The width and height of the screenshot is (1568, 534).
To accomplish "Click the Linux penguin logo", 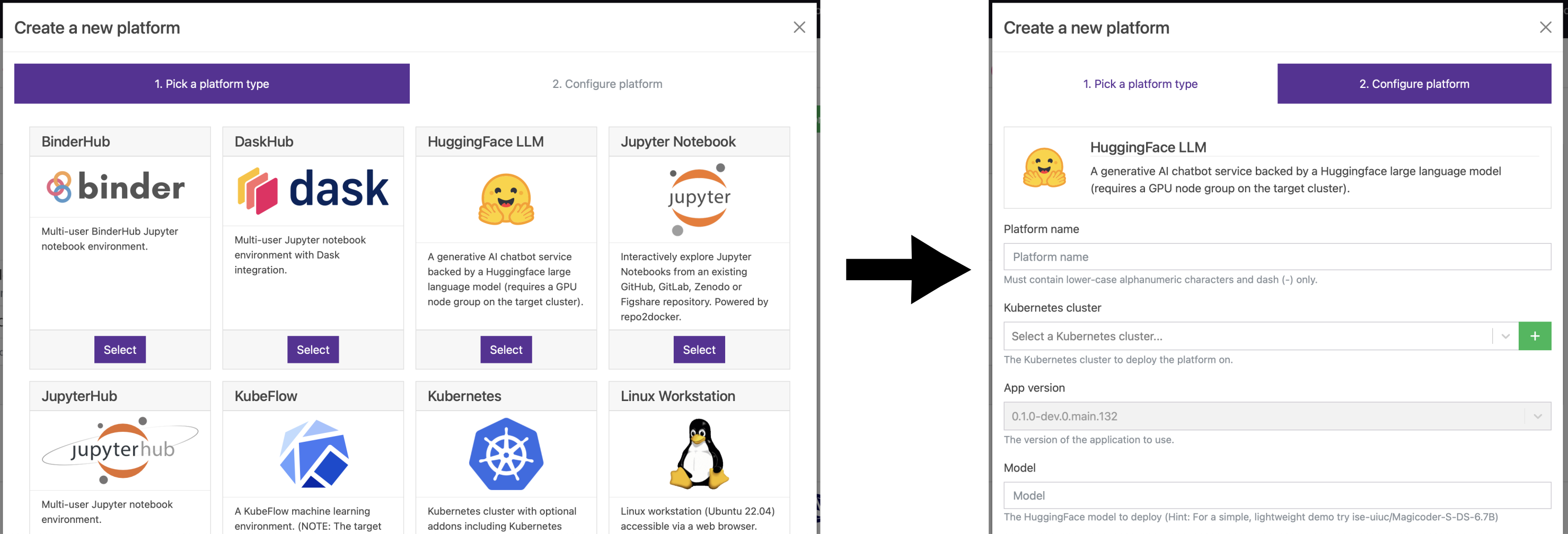I will tap(699, 453).
